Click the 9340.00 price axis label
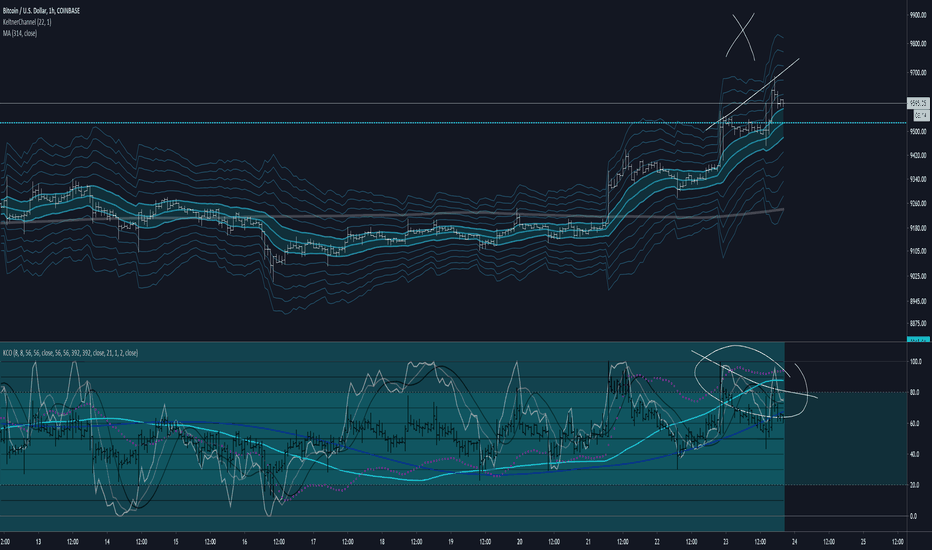Image resolution: width=932 pixels, height=550 pixels. click(x=918, y=179)
